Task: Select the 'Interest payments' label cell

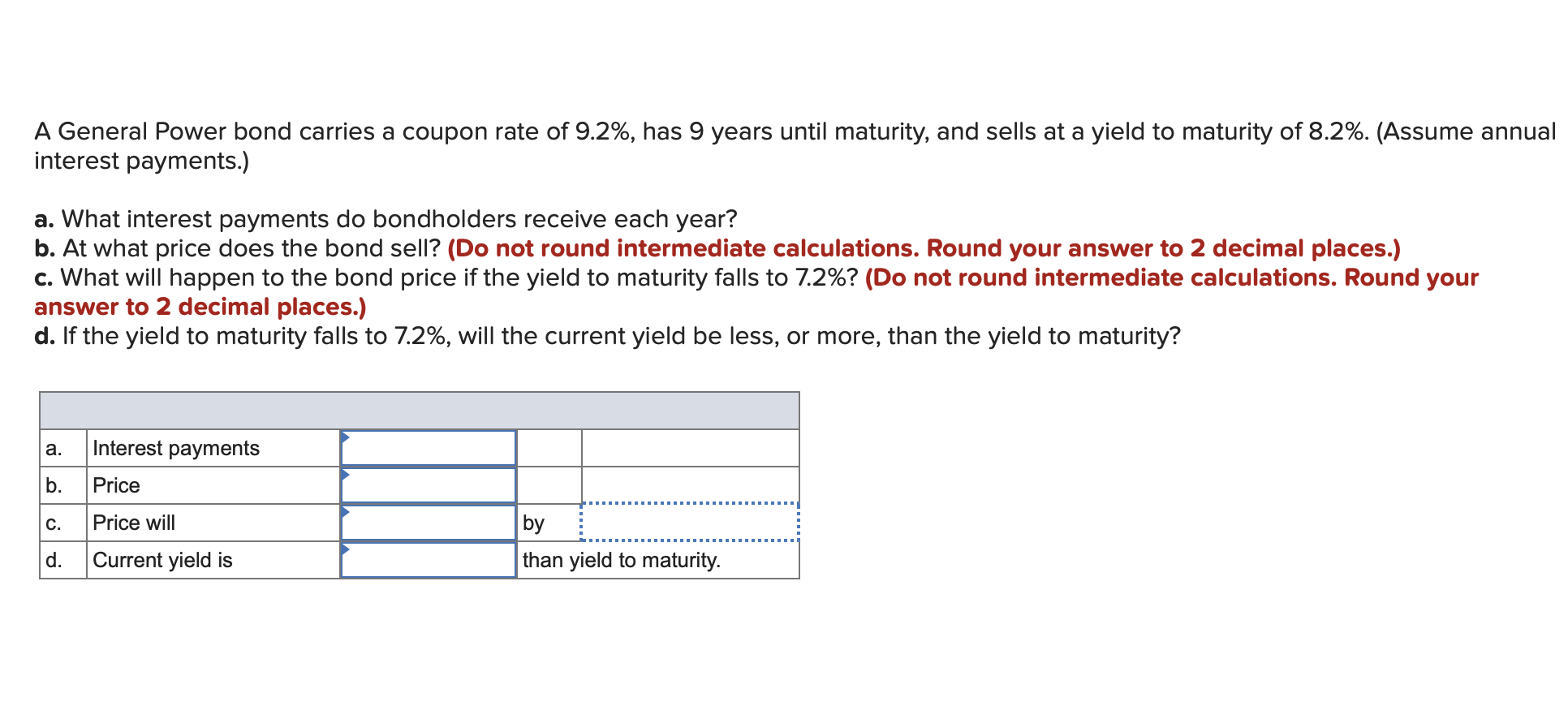Action: click(176, 447)
